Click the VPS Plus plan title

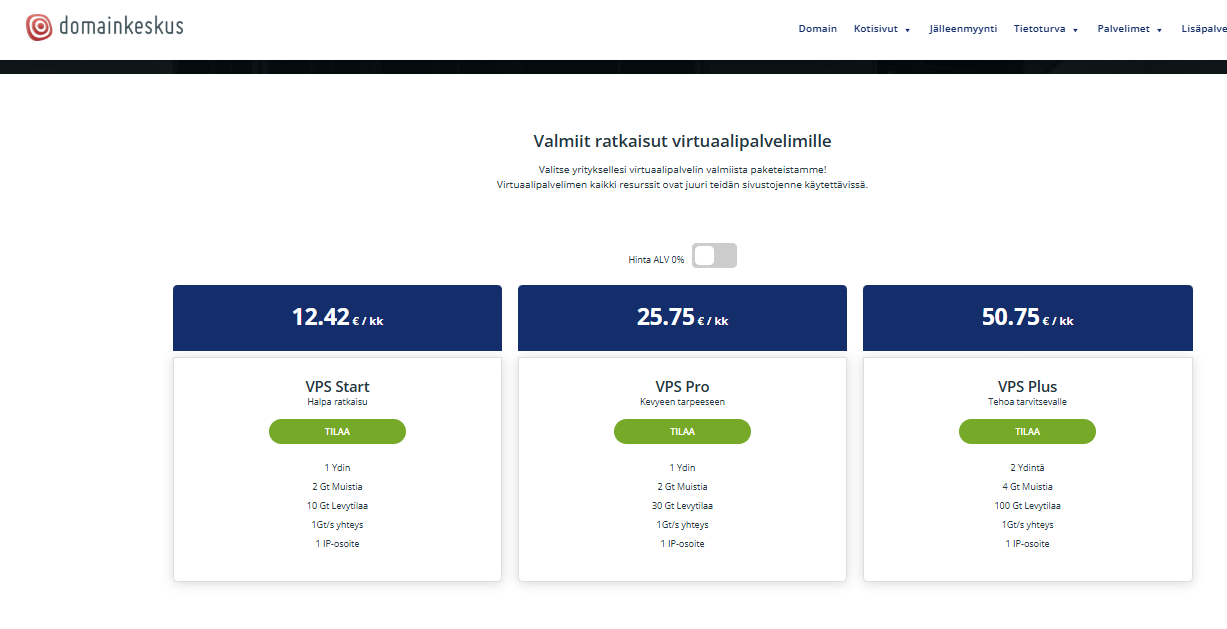tap(1027, 387)
